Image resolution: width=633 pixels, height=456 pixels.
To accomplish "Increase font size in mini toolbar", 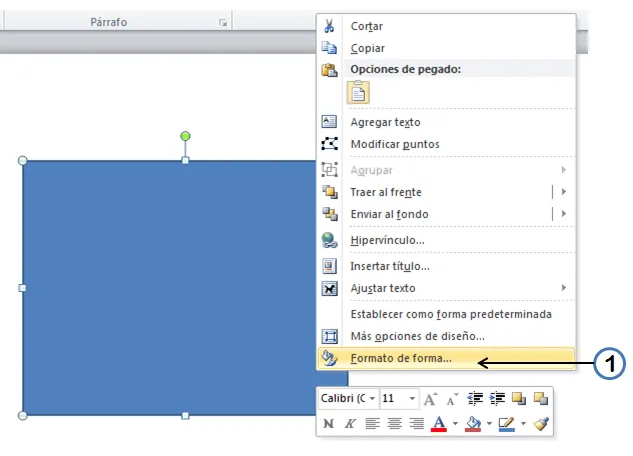I will pos(431,399).
